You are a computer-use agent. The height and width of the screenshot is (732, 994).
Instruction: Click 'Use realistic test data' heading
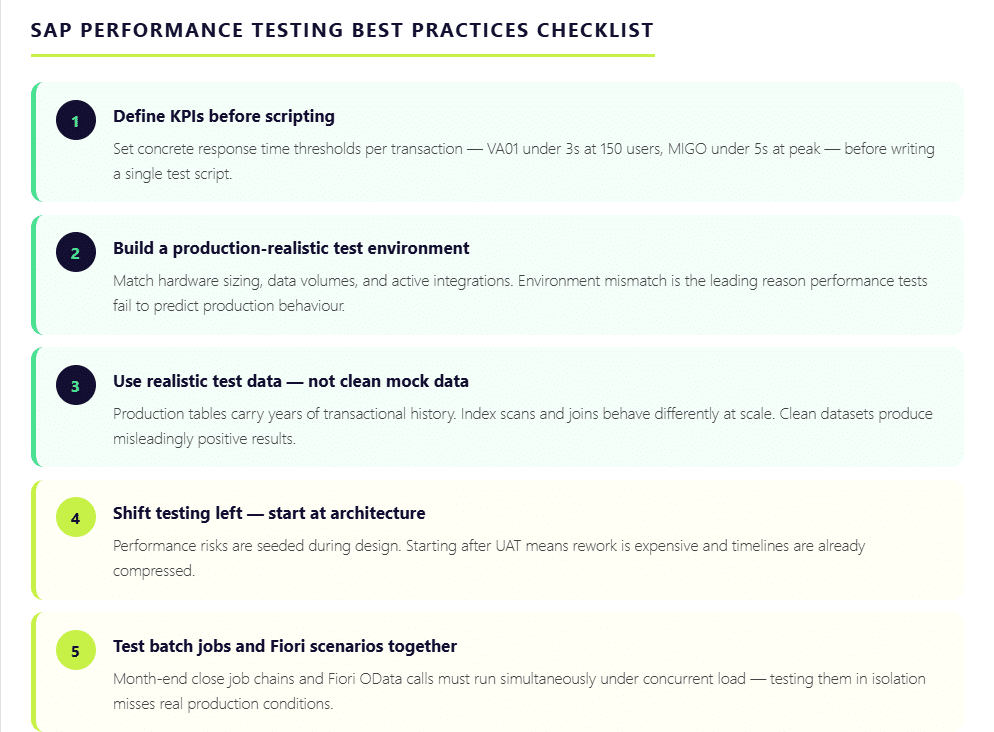pos(291,381)
